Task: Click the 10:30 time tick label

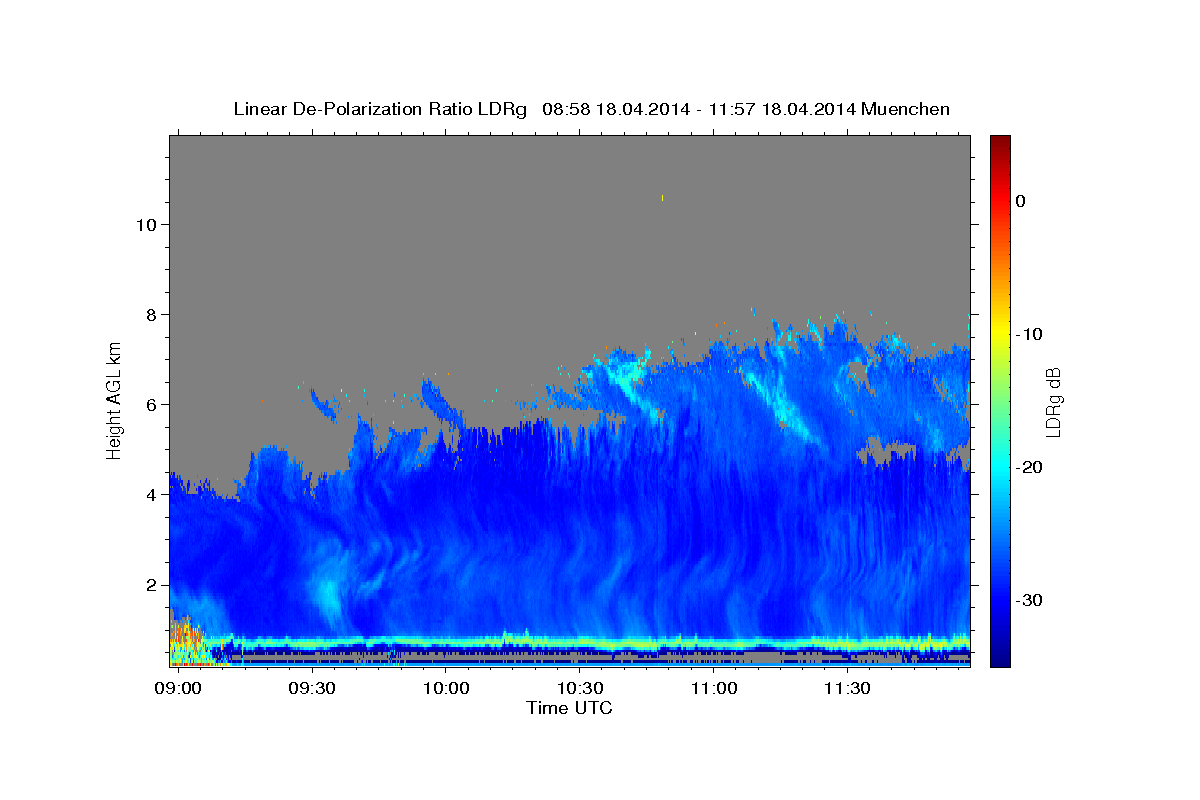Action: tap(580, 689)
